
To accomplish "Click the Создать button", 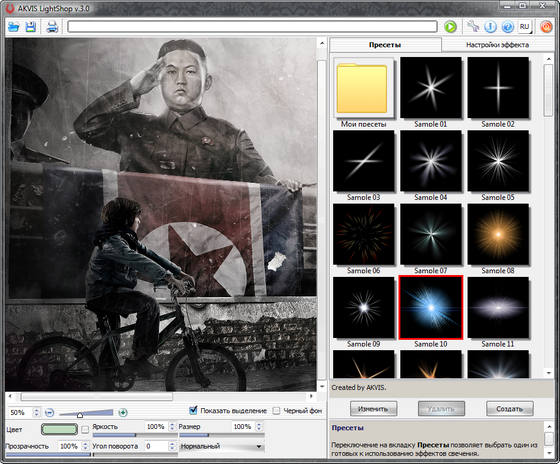I will point(510,409).
